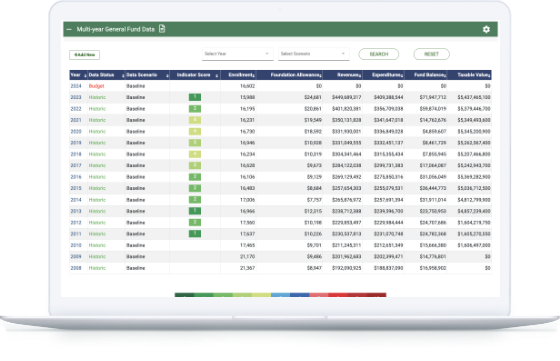This screenshot has width=560, height=361.
Task: Sort the Data Status column
Action: click(123, 76)
